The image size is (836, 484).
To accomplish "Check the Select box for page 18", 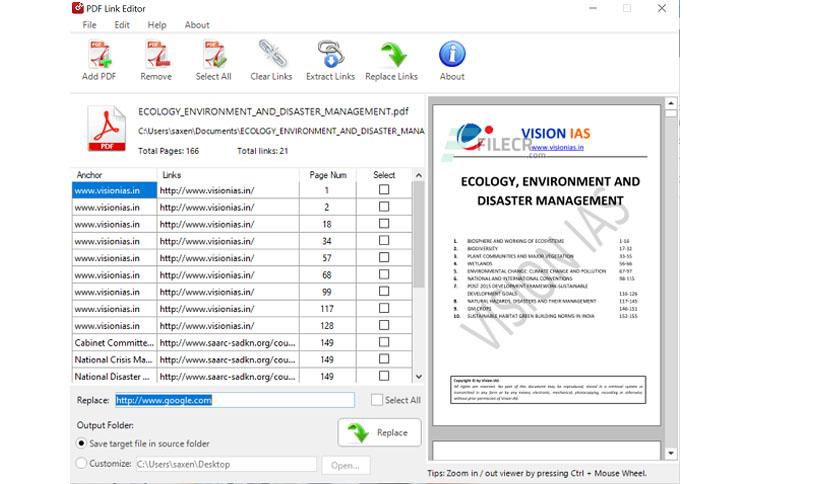I will [384, 223].
